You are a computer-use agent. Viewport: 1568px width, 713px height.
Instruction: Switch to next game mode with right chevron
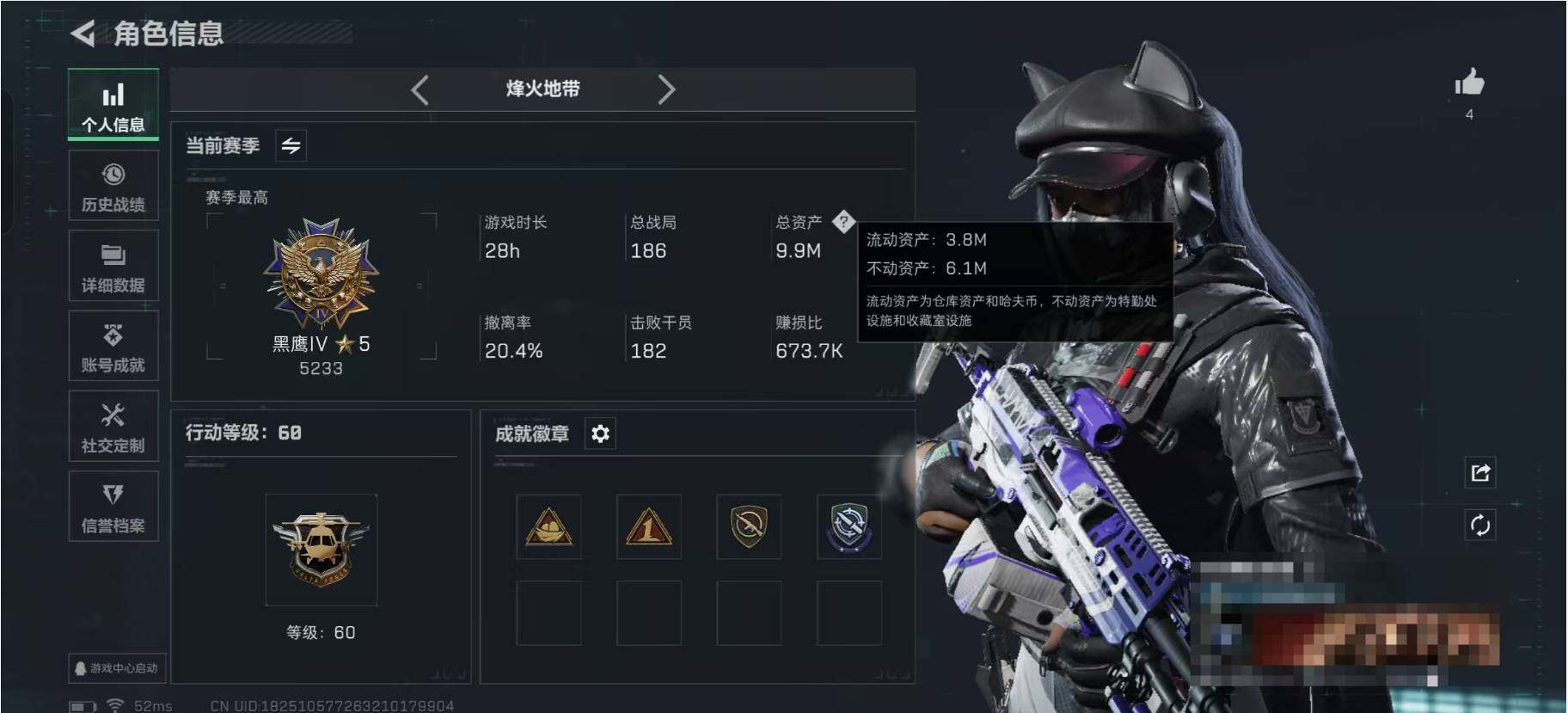click(666, 89)
